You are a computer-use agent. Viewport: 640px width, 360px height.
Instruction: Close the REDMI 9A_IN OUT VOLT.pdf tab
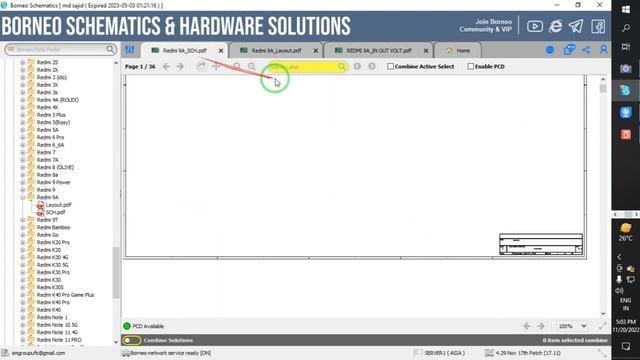tap(426, 51)
